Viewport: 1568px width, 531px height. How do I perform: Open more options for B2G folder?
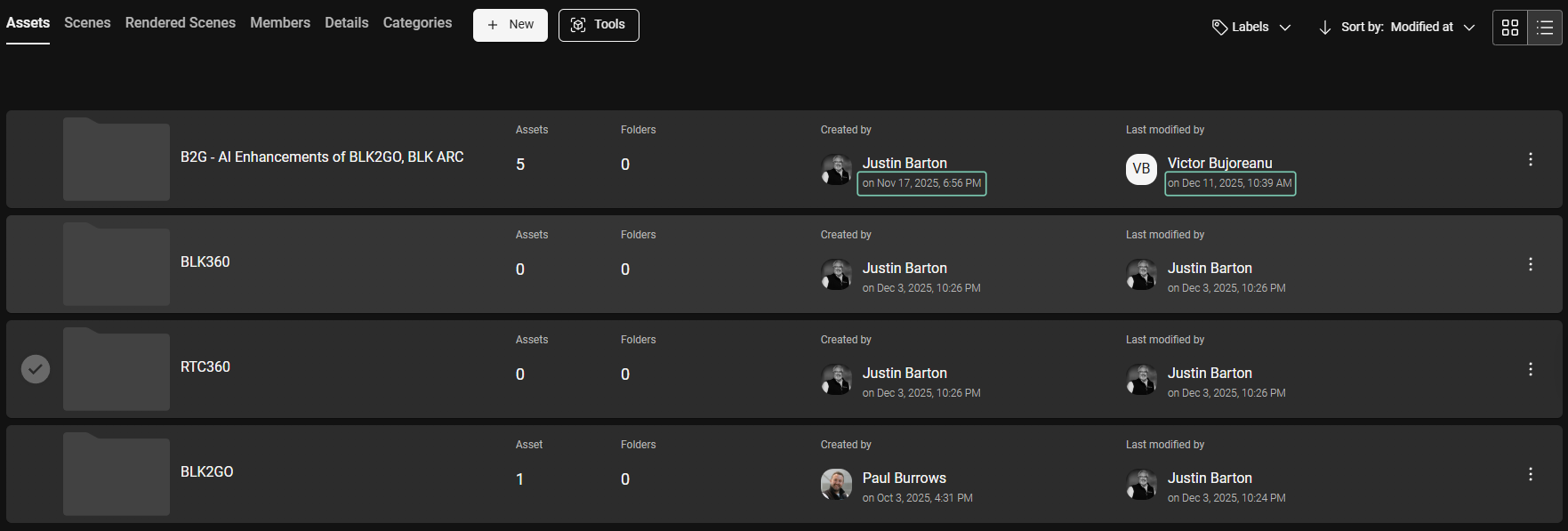[1530, 159]
